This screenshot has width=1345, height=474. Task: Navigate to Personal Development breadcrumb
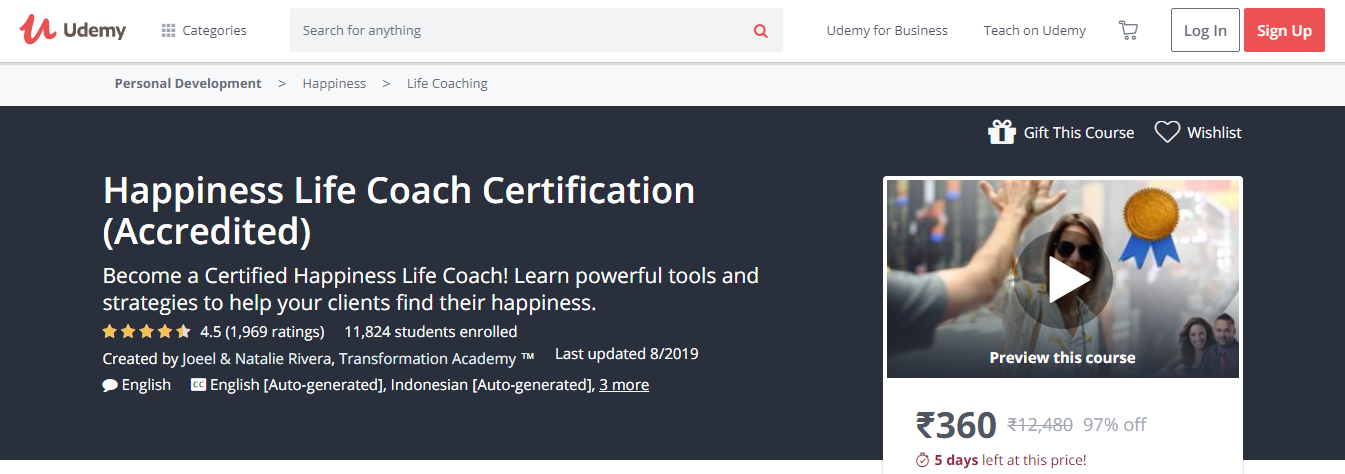tap(188, 84)
